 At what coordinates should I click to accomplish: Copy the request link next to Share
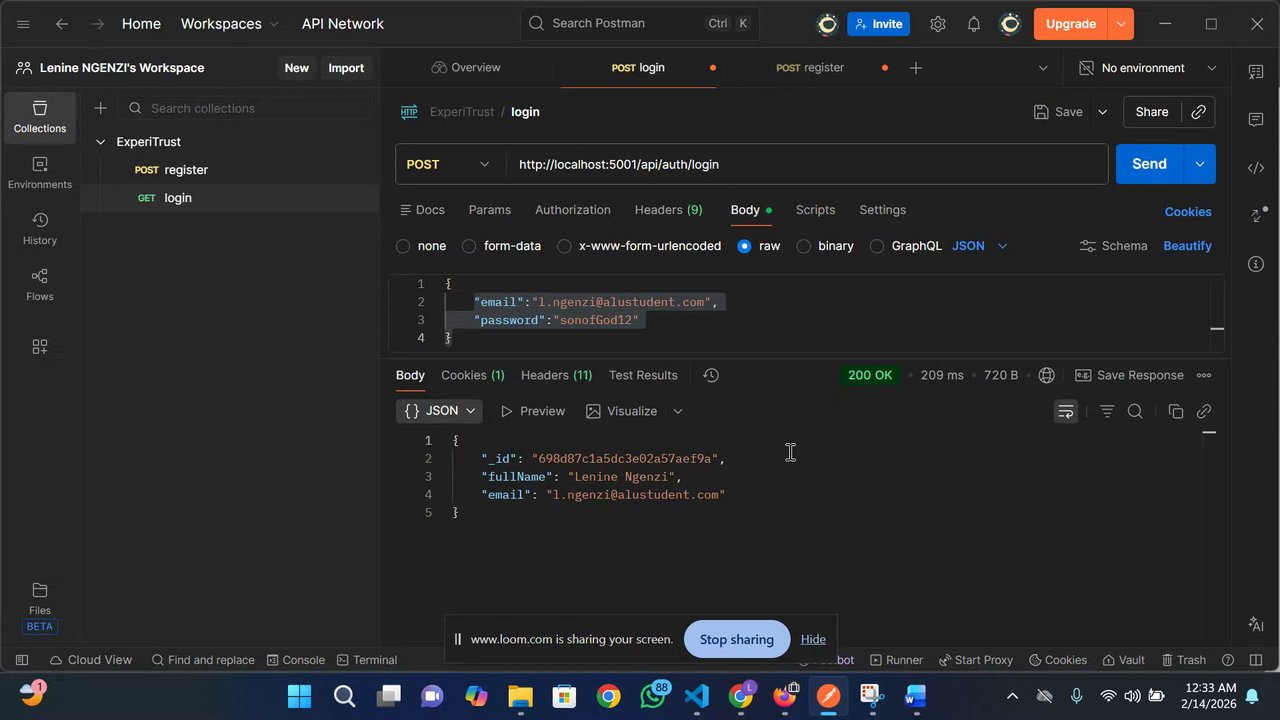click(x=1198, y=112)
